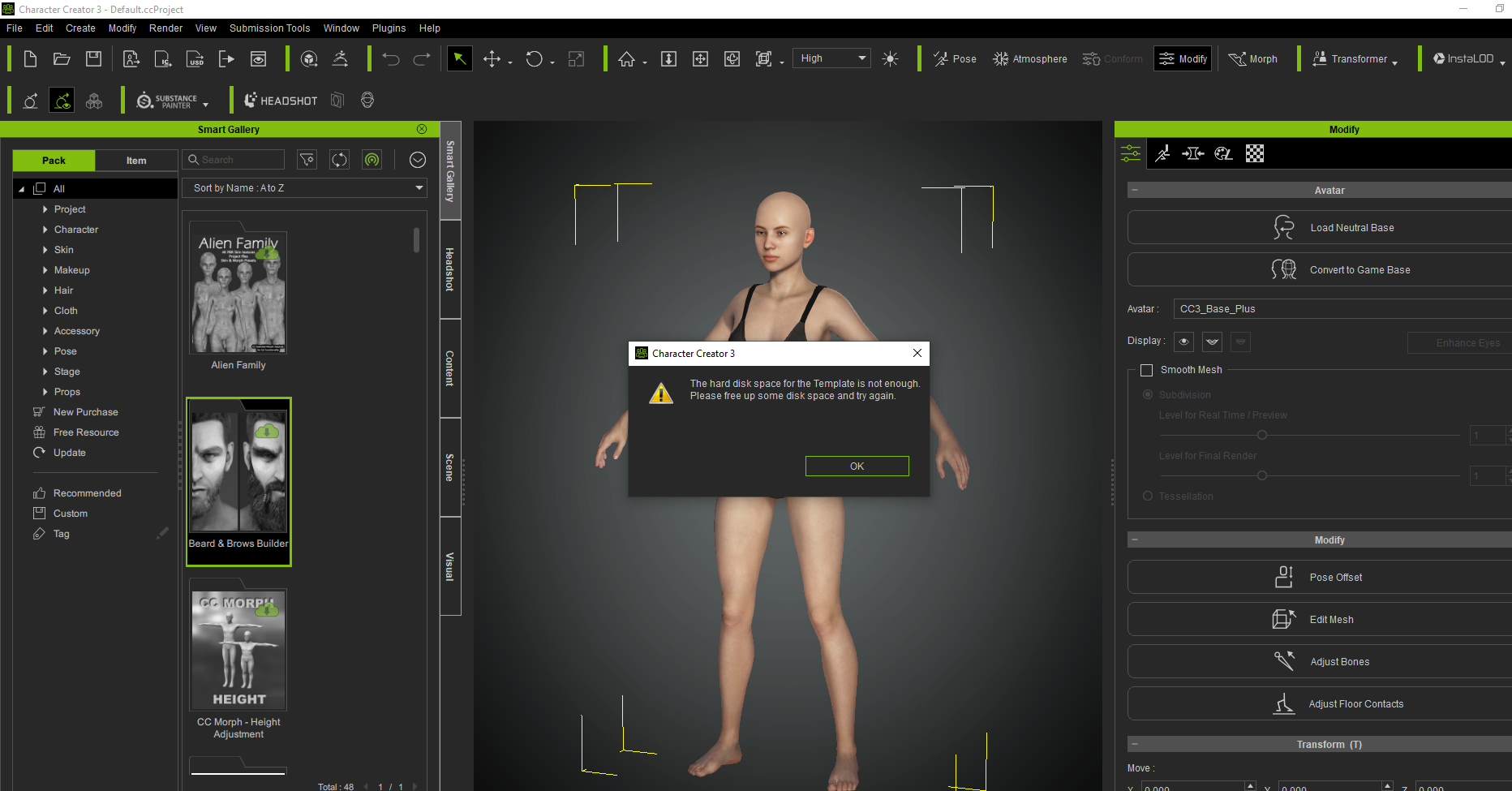Adjust Level for Final Render slider

click(x=1261, y=475)
